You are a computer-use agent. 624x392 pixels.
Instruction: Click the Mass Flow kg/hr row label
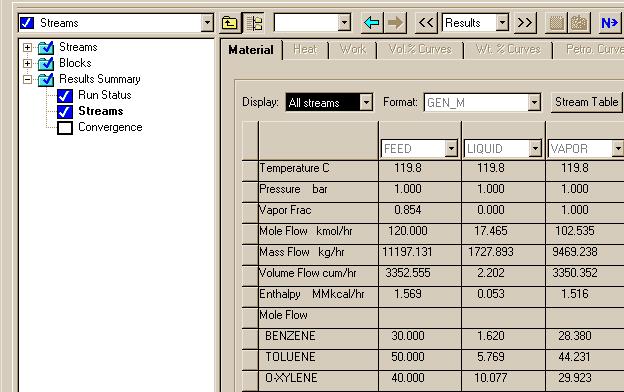[302, 252]
